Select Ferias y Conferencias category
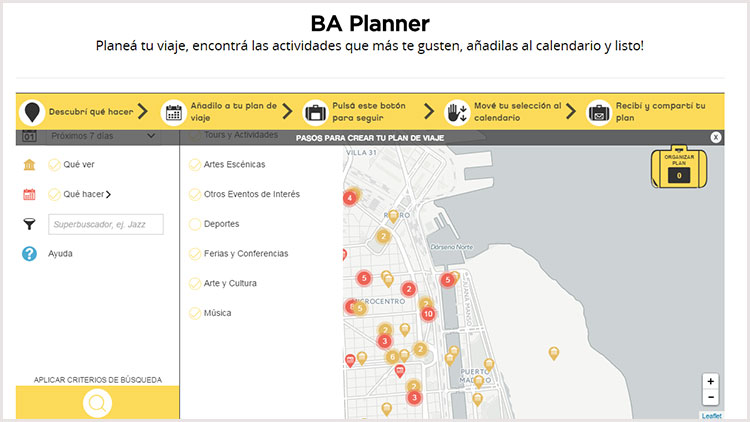Screen dimensions: 750x422 tap(195, 254)
